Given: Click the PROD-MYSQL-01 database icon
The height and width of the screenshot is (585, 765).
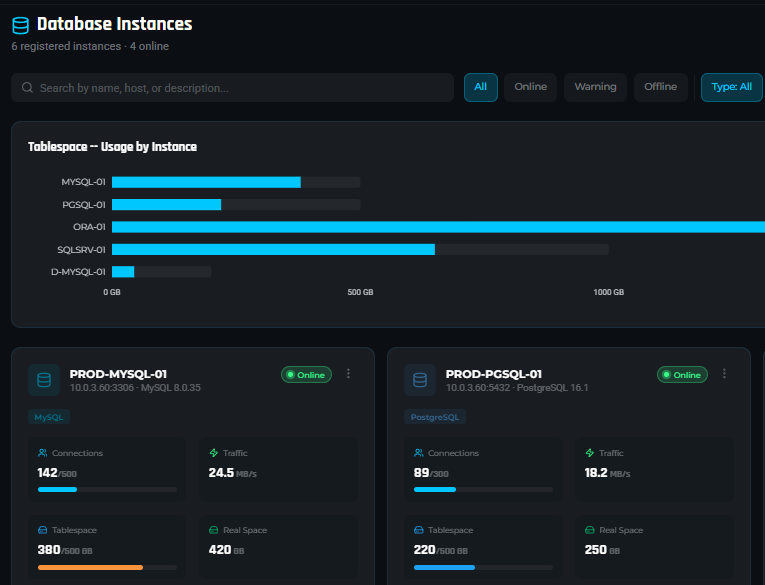Looking at the screenshot, I should [x=44, y=380].
